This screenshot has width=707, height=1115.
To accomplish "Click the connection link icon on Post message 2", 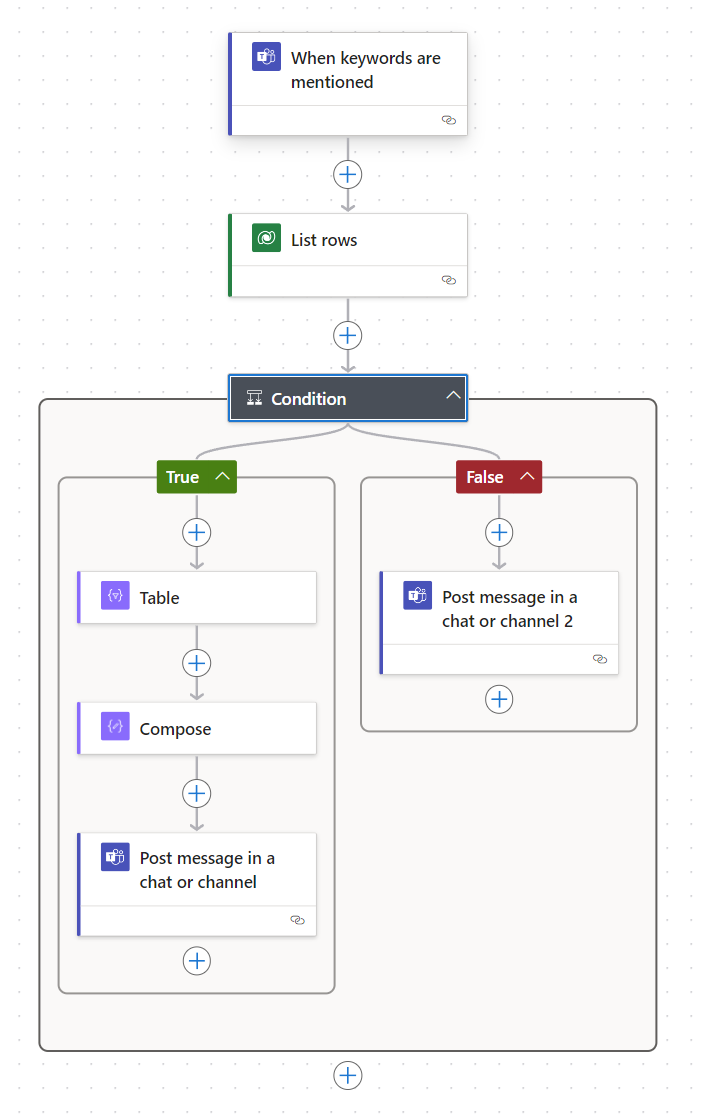I will click(x=599, y=659).
